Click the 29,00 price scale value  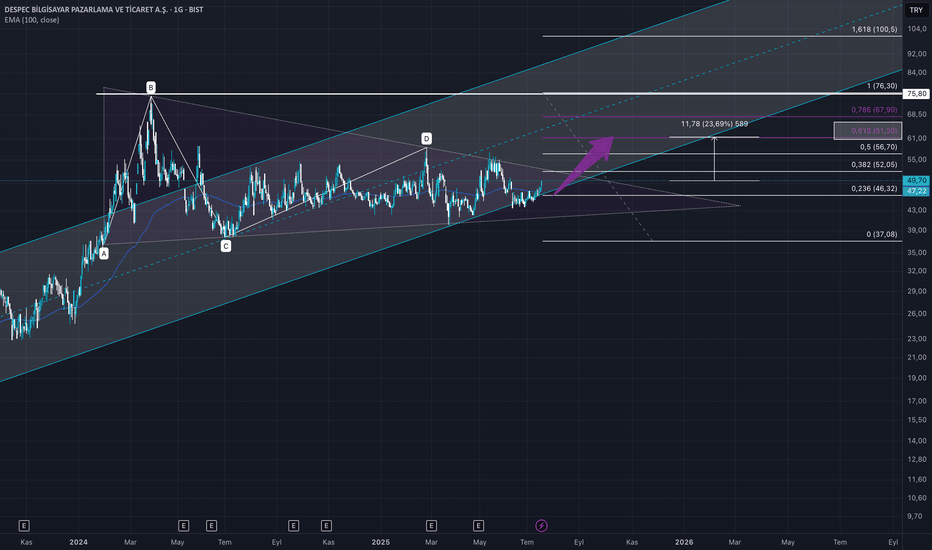[917, 292]
